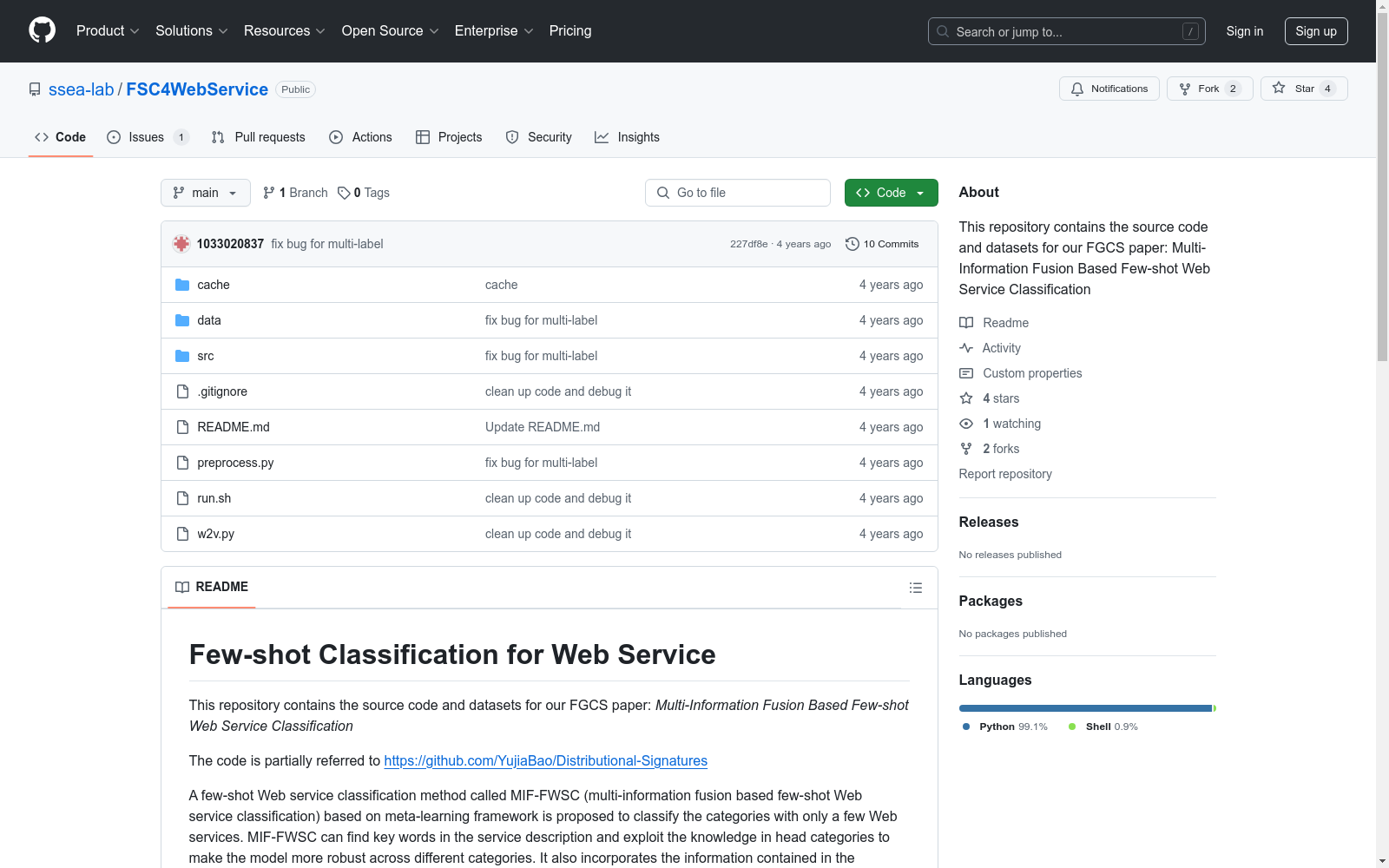This screenshot has width=1389, height=868.
Task: Switch to the Pull requests tab
Action: [259, 137]
